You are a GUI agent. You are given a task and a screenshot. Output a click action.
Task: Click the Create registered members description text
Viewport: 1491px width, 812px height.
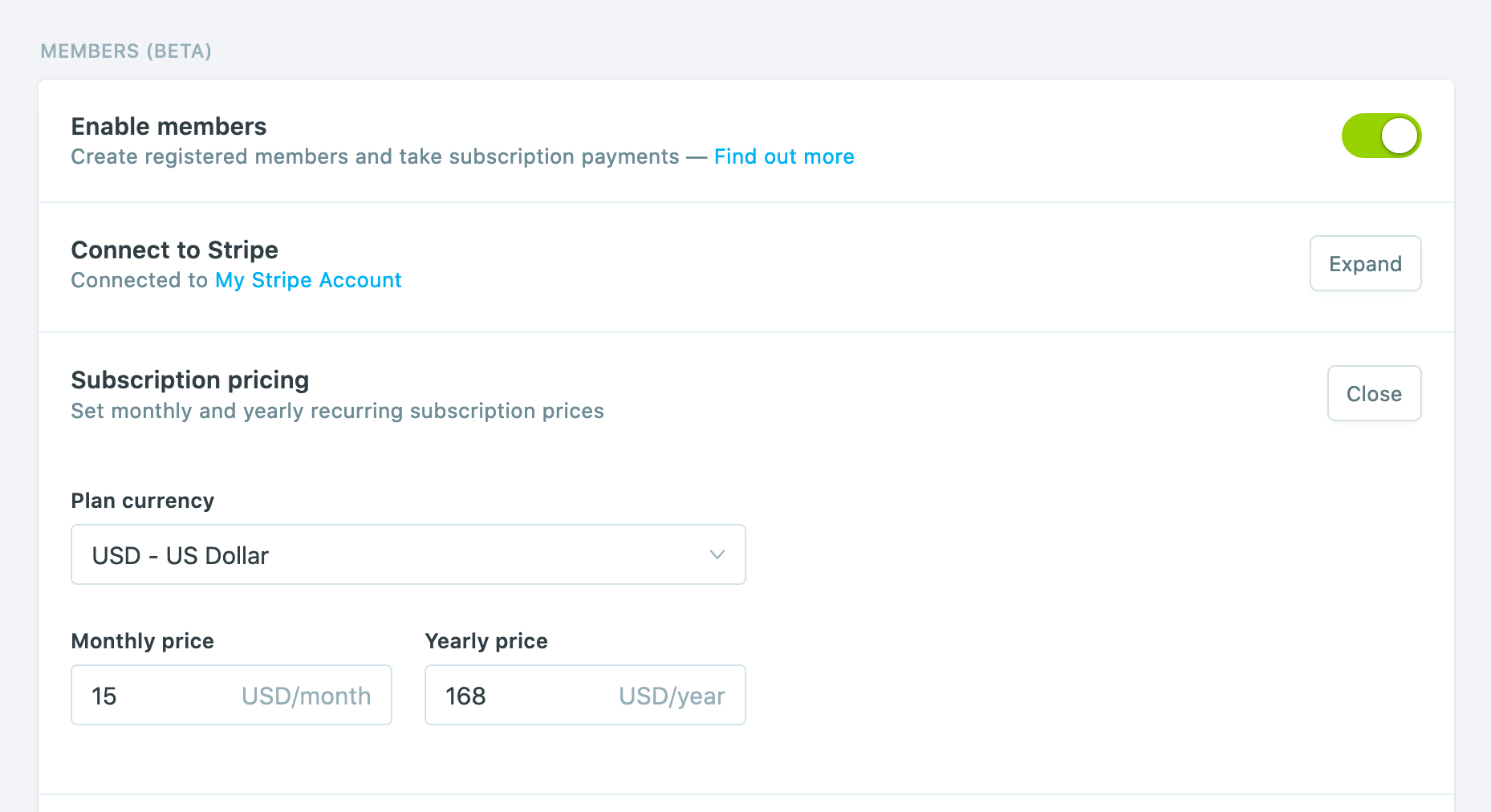pos(375,156)
